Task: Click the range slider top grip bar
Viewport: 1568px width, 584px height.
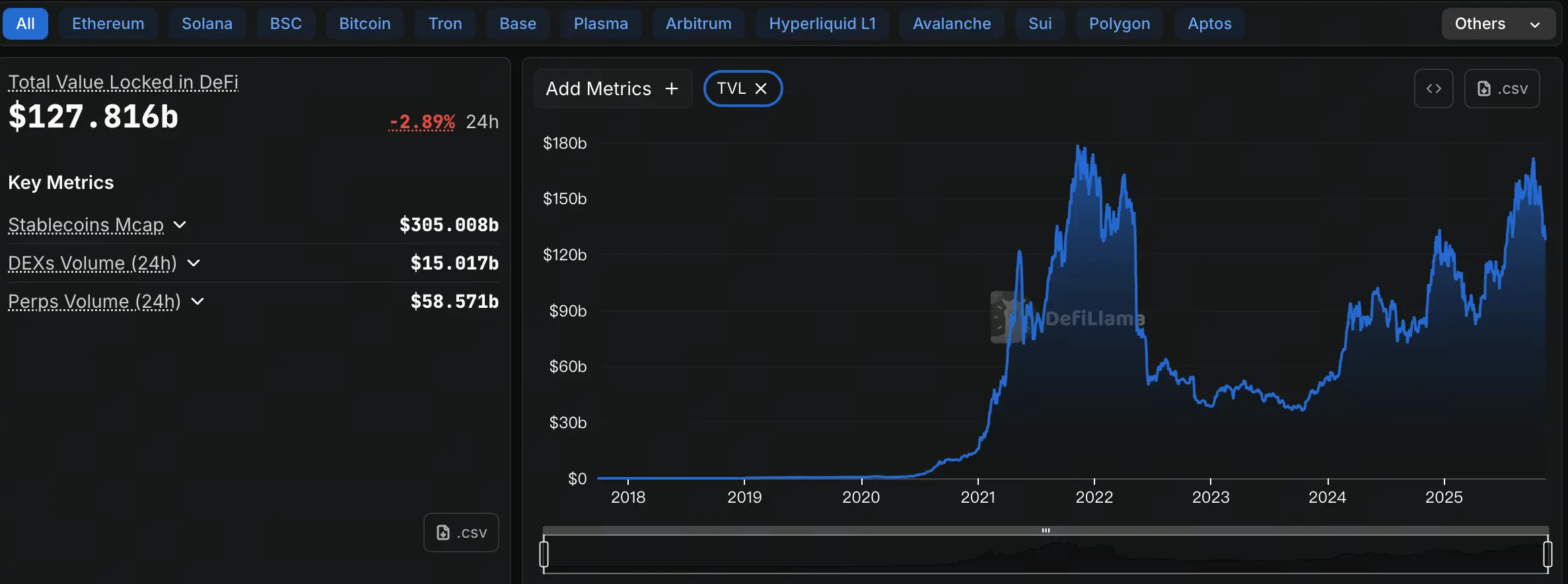Action: (x=1046, y=530)
